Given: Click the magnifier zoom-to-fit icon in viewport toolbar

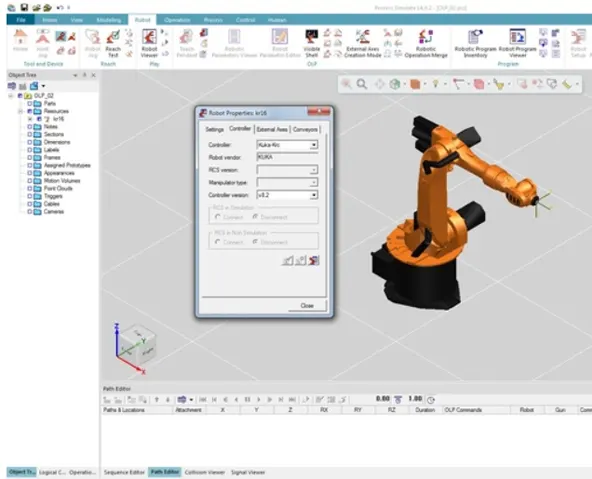Looking at the screenshot, I should pos(362,84).
